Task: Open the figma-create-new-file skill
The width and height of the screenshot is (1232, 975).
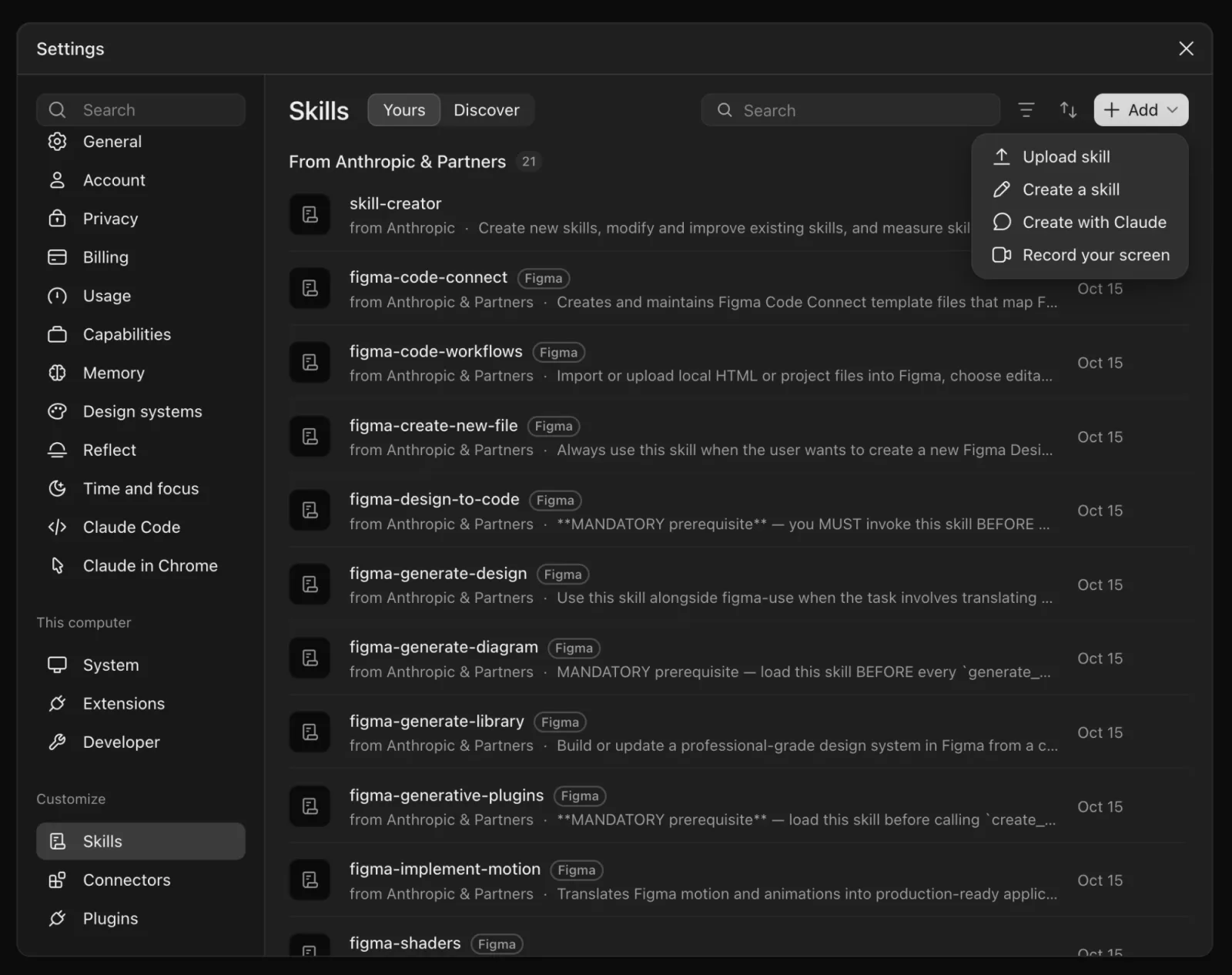Action: 738,437
